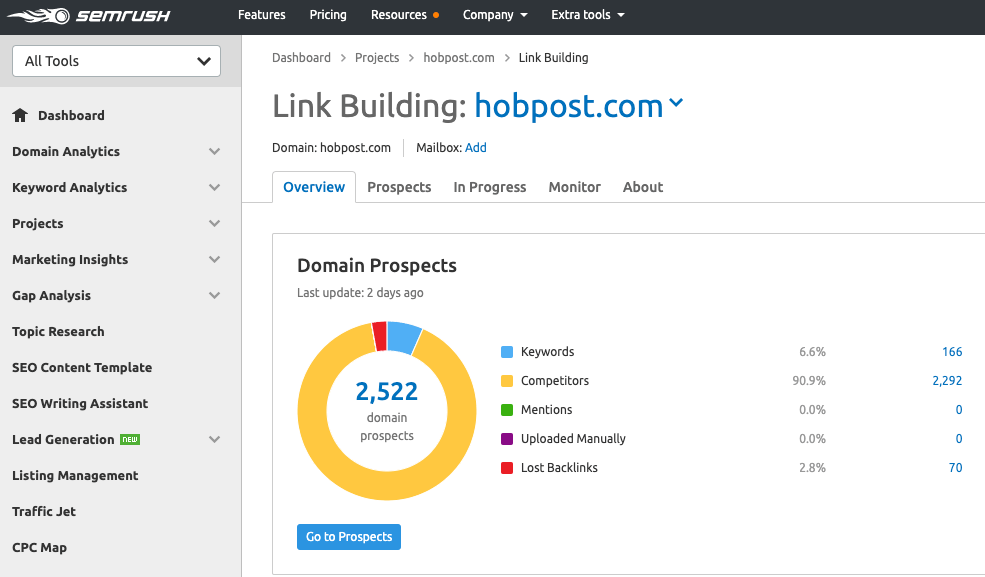Click the breadcrumb arrow after Projects
Viewport: 985px width, 577px height.
pos(411,58)
